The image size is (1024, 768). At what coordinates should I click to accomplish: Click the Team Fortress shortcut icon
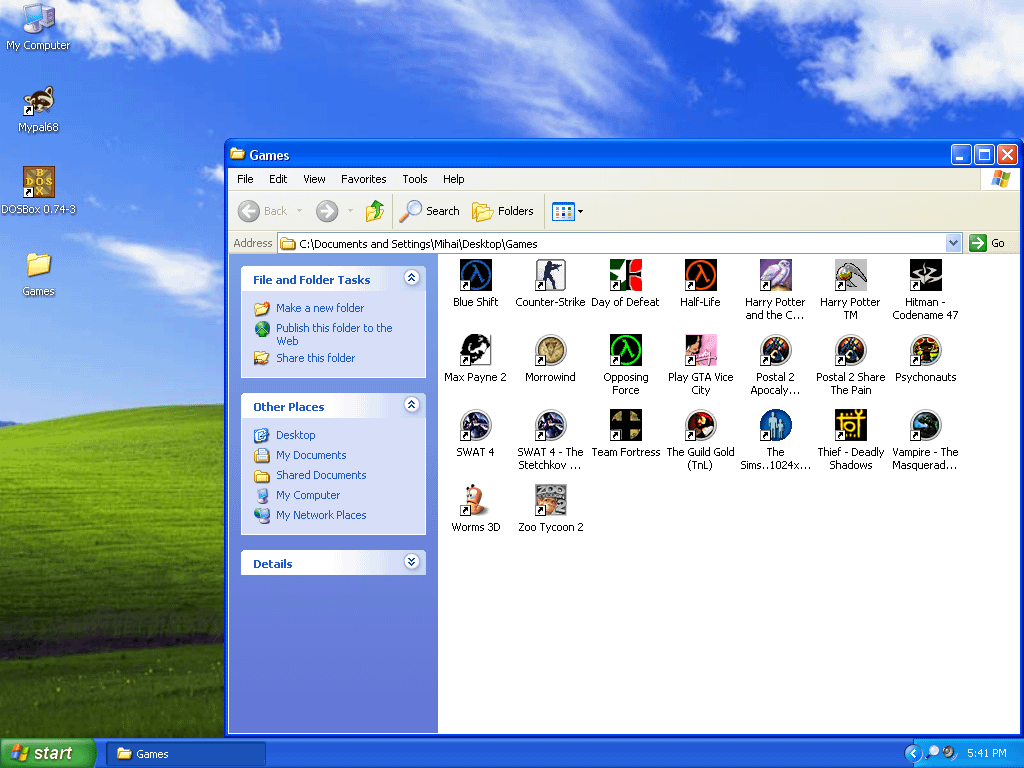pyautogui.click(x=625, y=425)
